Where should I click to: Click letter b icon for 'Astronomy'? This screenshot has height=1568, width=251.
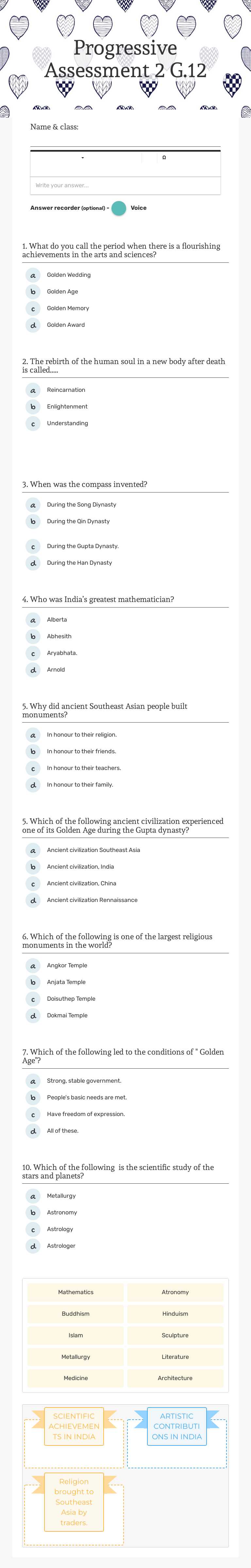click(33, 1212)
